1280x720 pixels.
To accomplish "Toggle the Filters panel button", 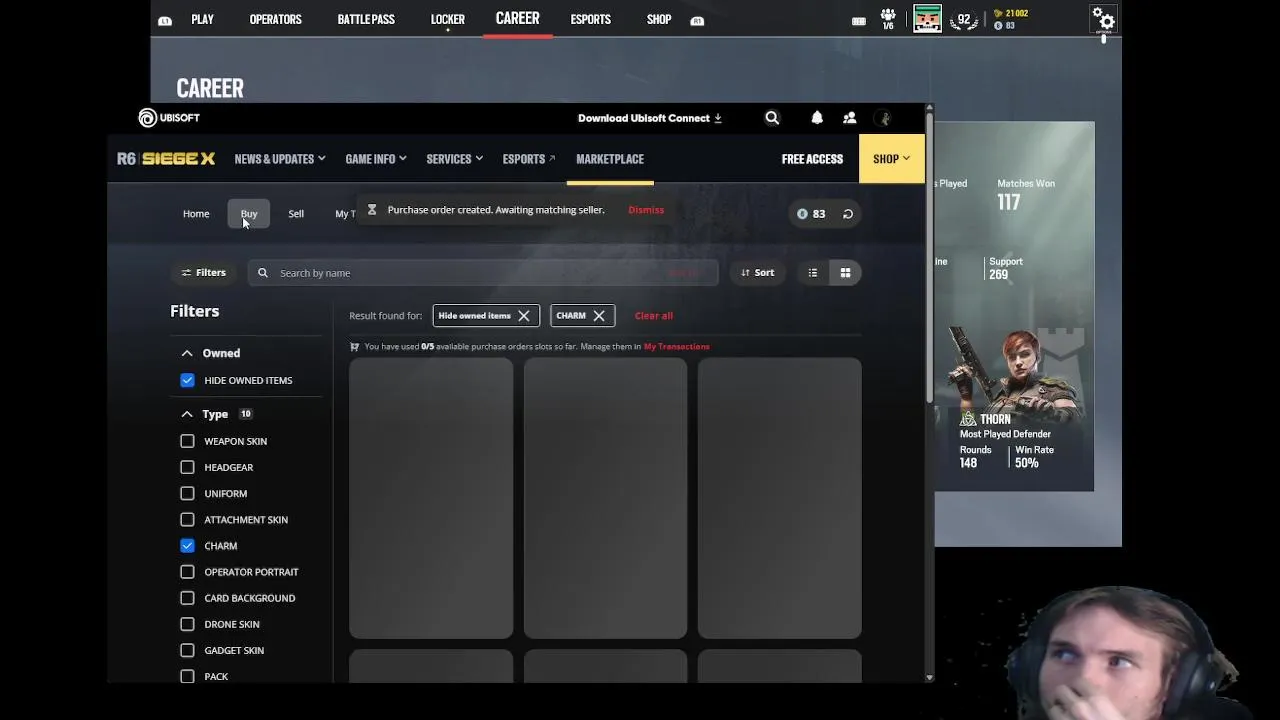I will [203, 273].
